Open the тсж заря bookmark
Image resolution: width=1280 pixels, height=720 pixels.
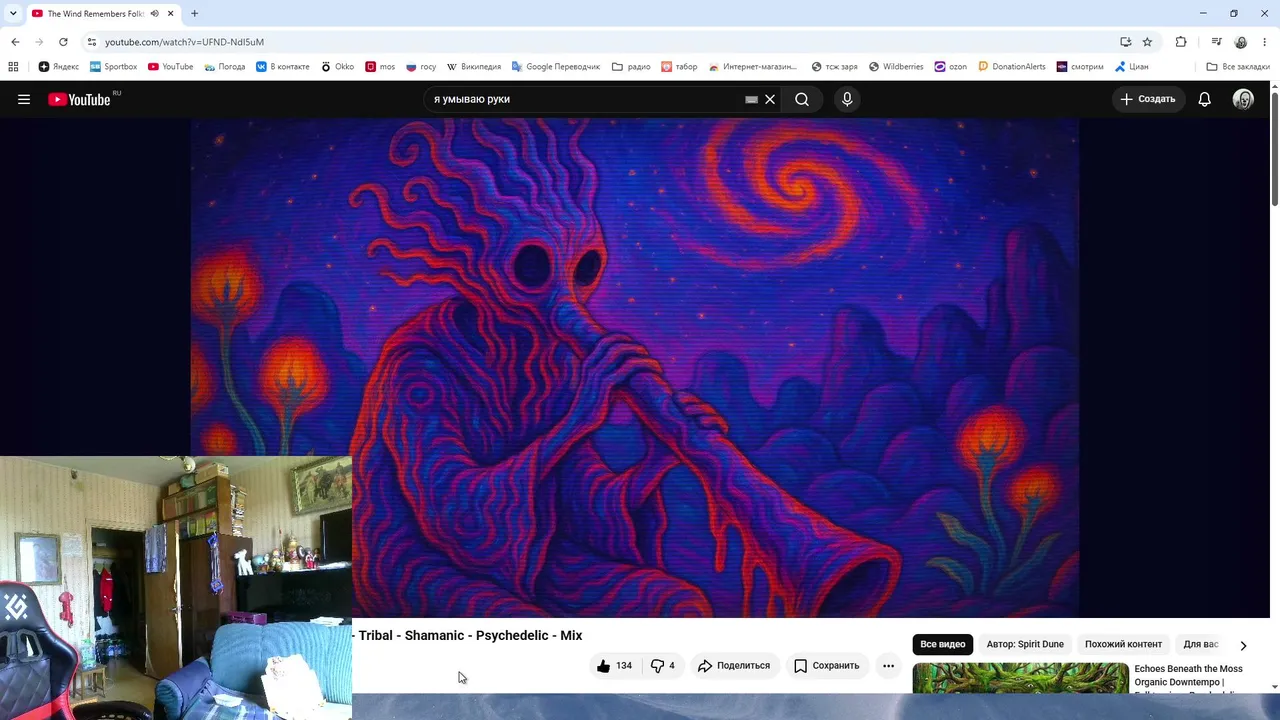point(834,67)
